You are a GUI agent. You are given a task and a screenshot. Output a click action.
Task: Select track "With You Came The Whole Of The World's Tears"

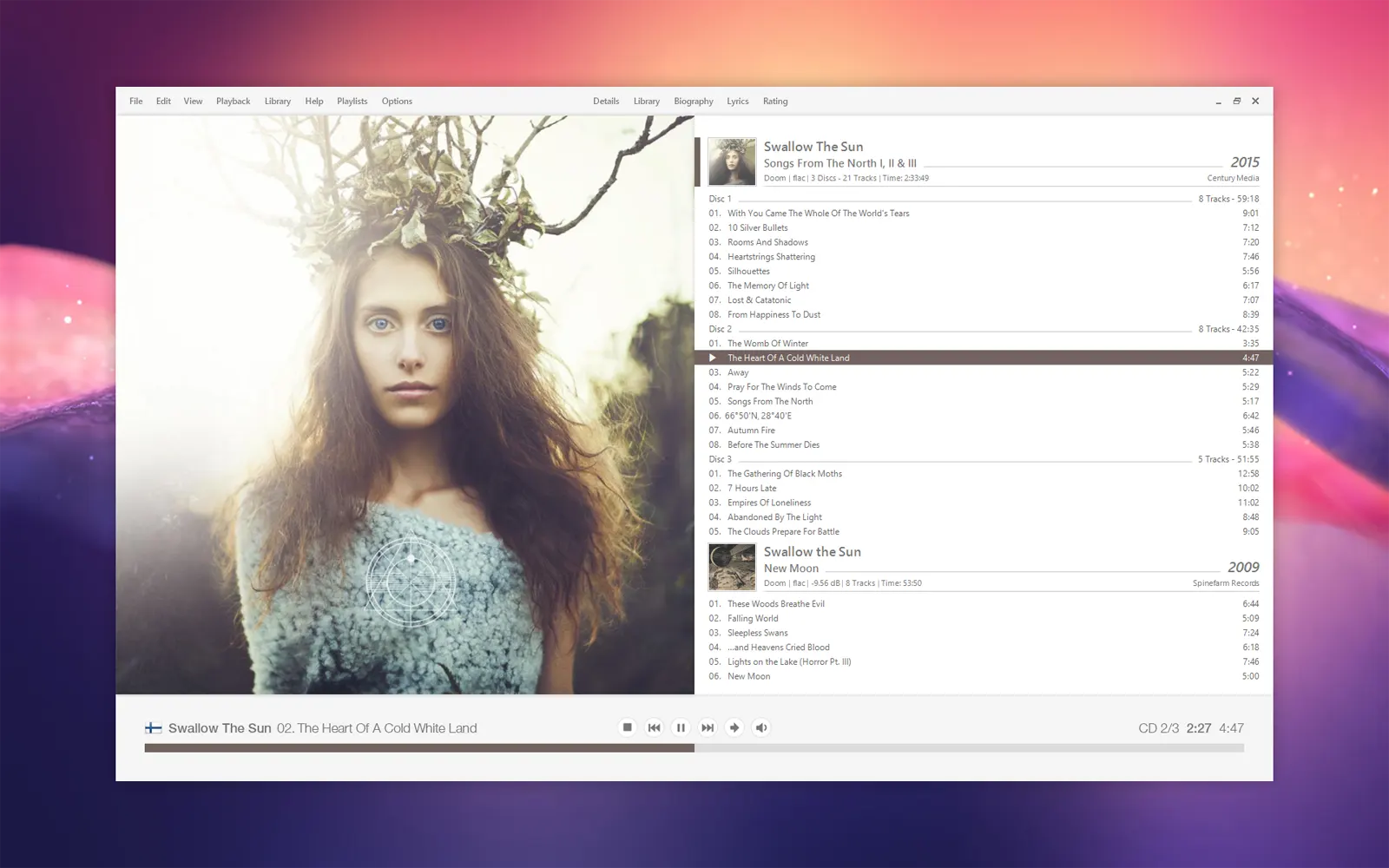tap(984, 214)
